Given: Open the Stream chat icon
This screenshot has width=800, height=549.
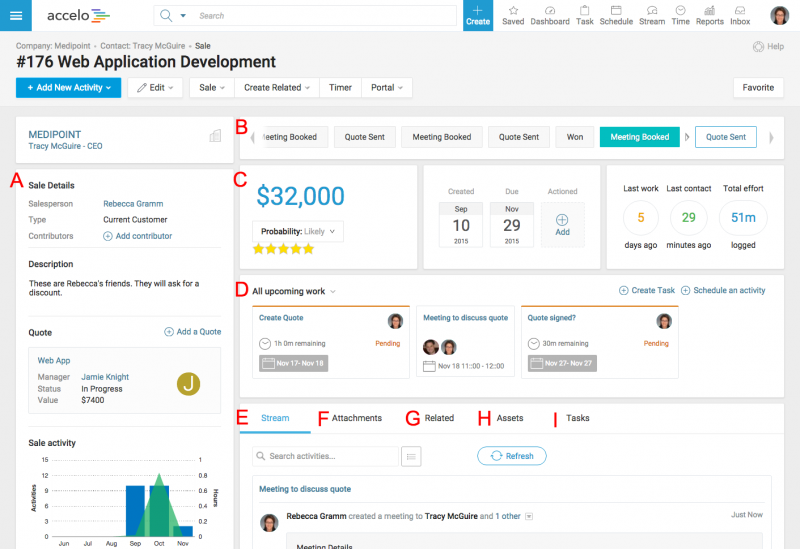Looking at the screenshot, I should pos(652,10).
